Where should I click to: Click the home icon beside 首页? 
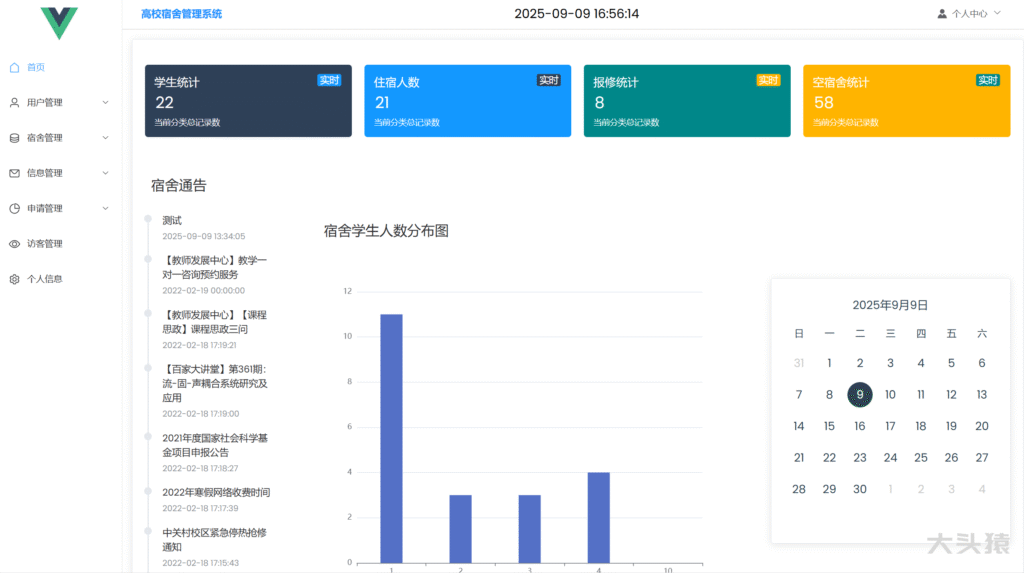(x=14, y=67)
